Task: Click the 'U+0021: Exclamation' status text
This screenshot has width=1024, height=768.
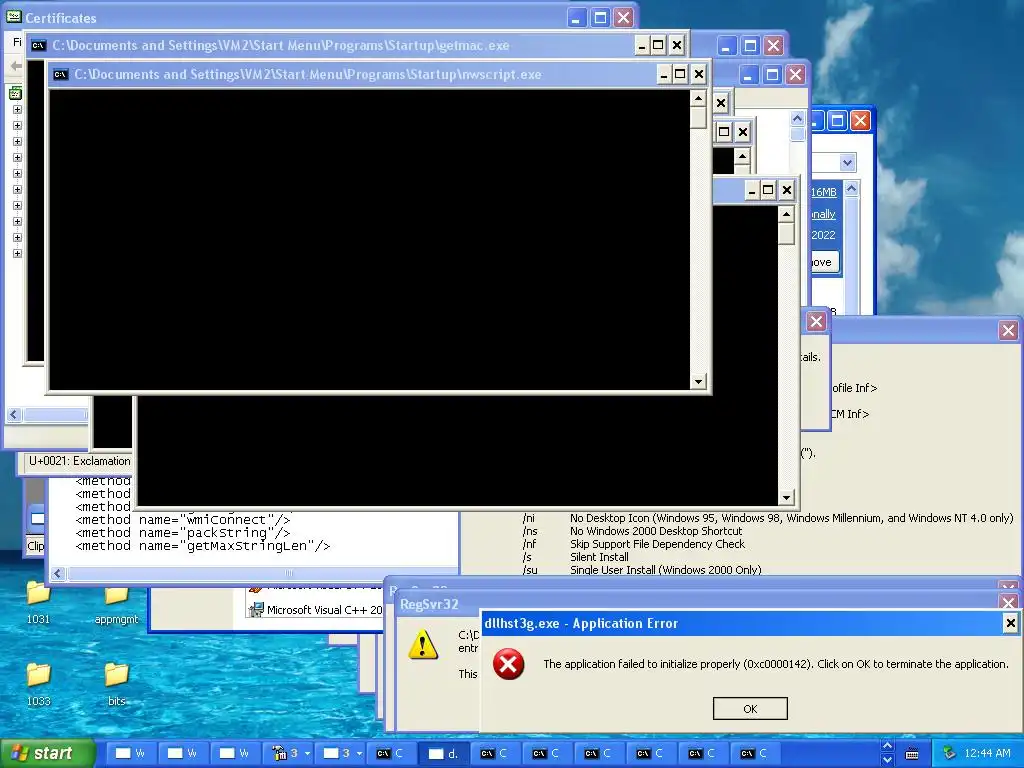Action: tap(79, 461)
